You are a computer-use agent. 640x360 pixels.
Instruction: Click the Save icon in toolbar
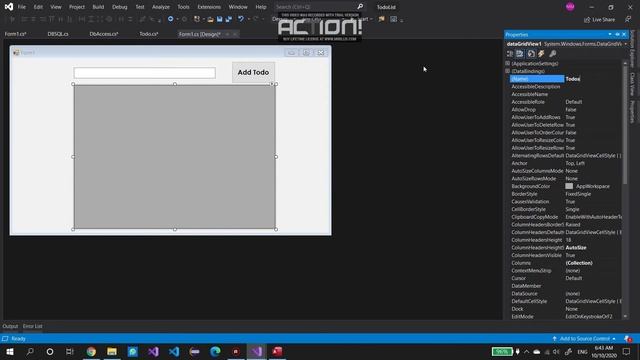pyautogui.click(x=220, y=19)
